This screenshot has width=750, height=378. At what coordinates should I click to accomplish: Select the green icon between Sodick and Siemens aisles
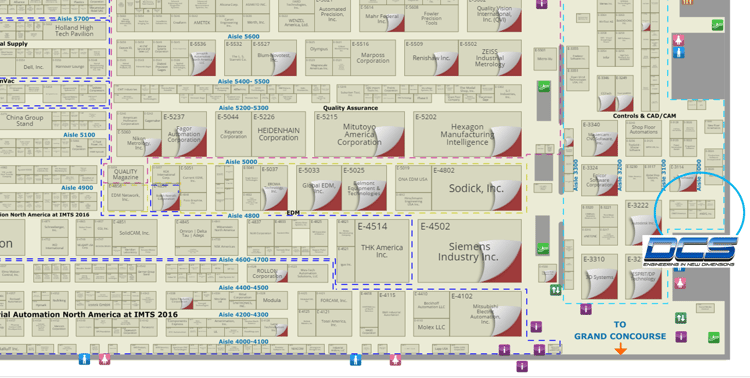tap(543, 248)
